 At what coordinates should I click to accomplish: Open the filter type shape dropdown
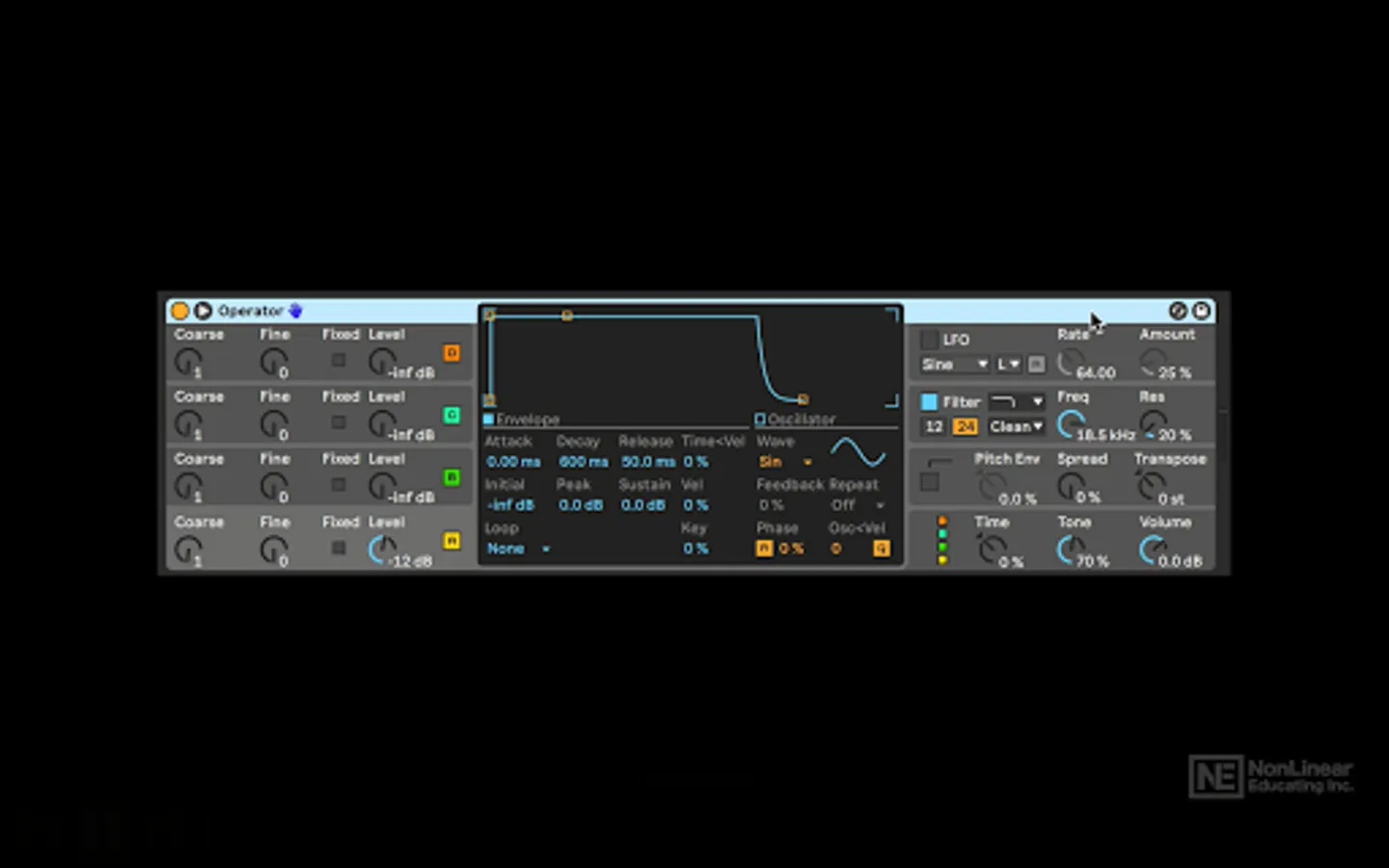coord(1017,401)
